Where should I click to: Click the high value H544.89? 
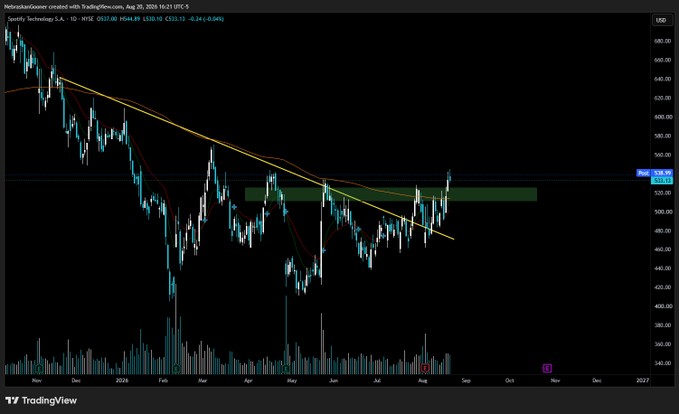pyautogui.click(x=130, y=19)
